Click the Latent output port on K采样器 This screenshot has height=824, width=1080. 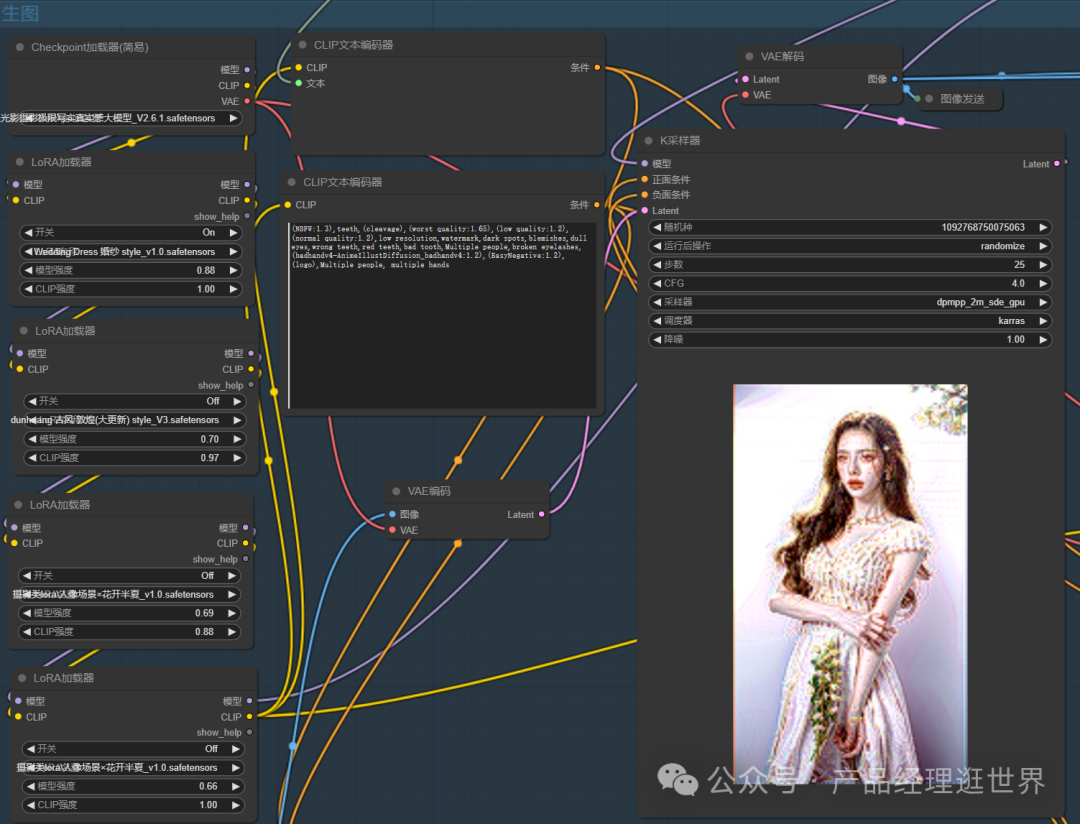[1058, 164]
